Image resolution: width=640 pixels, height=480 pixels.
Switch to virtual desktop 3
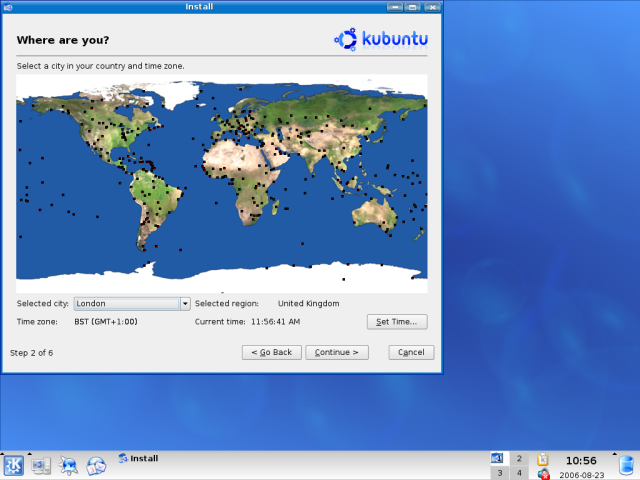click(500, 473)
